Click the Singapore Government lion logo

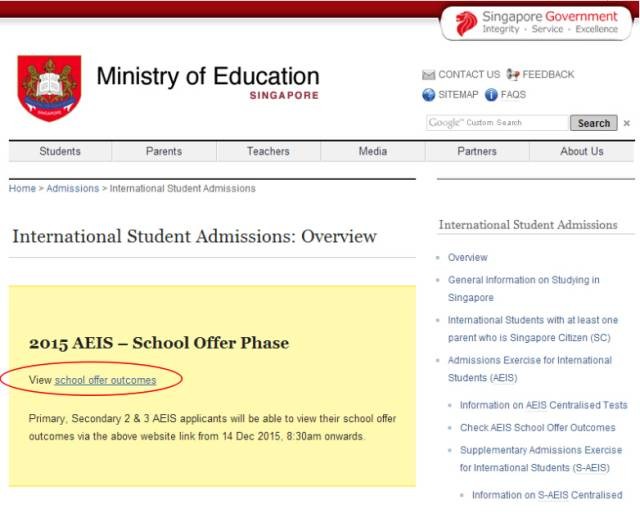pyautogui.click(x=466, y=23)
